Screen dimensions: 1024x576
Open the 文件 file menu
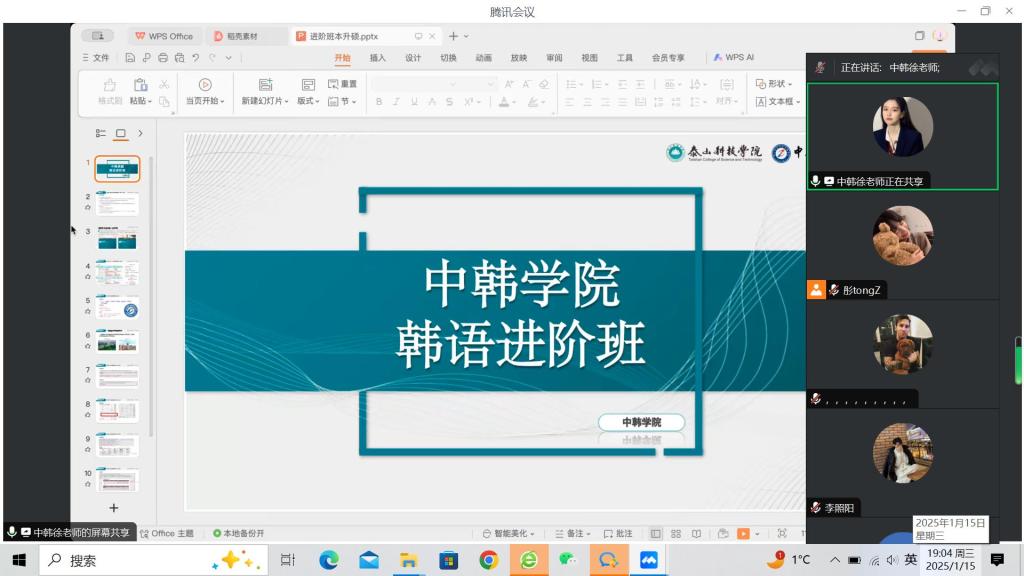pos(96,57)
